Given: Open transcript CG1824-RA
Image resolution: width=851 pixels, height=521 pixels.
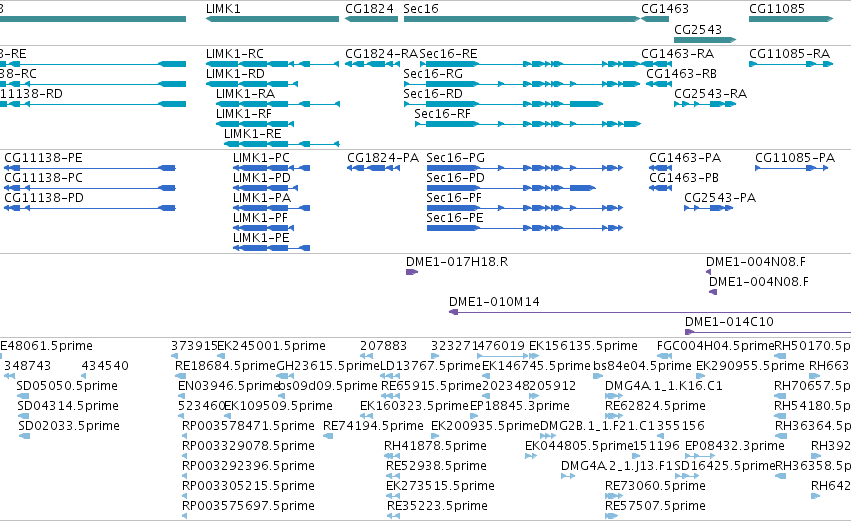Looking at the screenshot, I should click(x=372, y=64).
